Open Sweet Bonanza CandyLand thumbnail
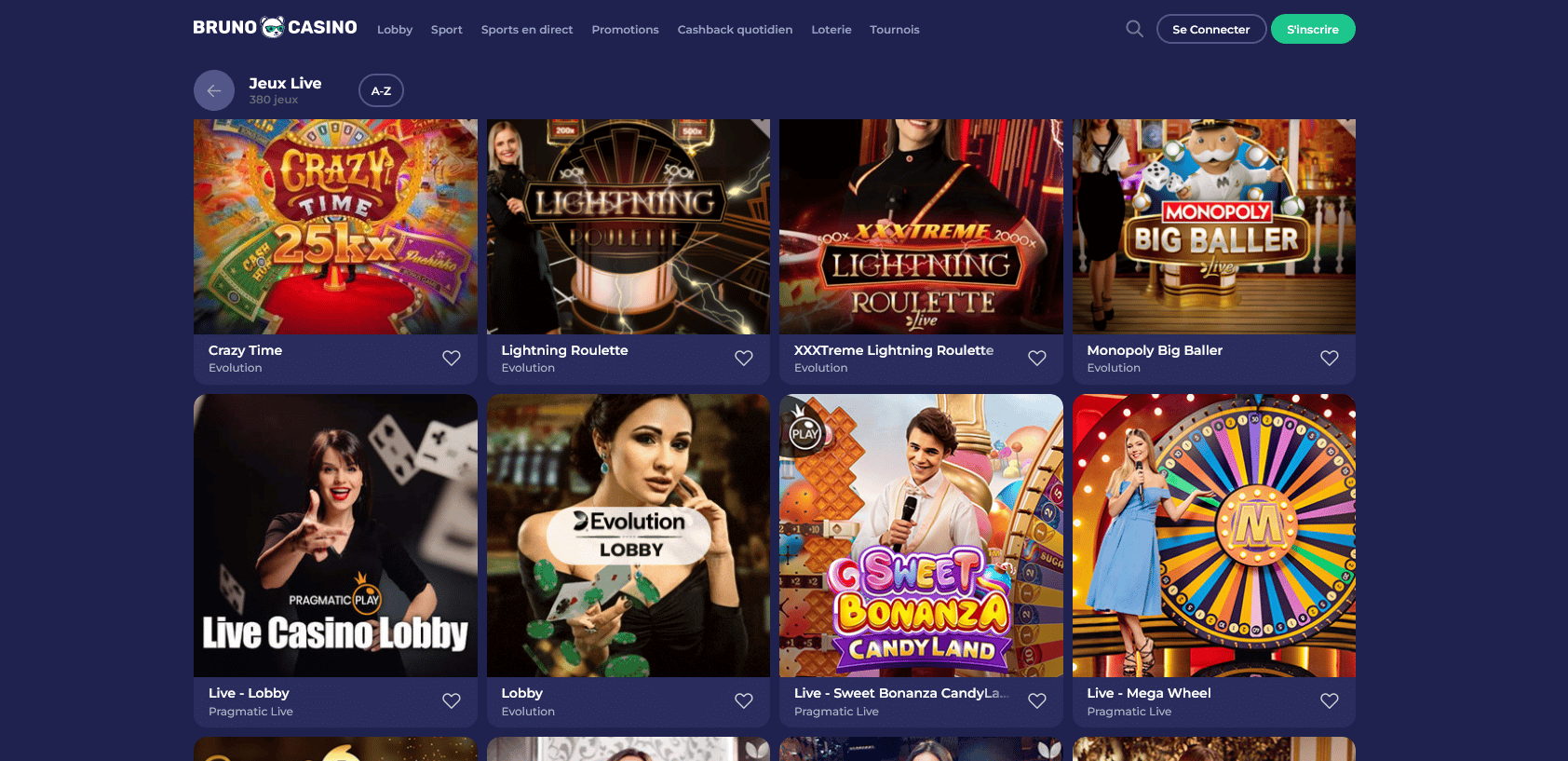Viewport: 1568px width, 761px height. click(x=921, y=536)
